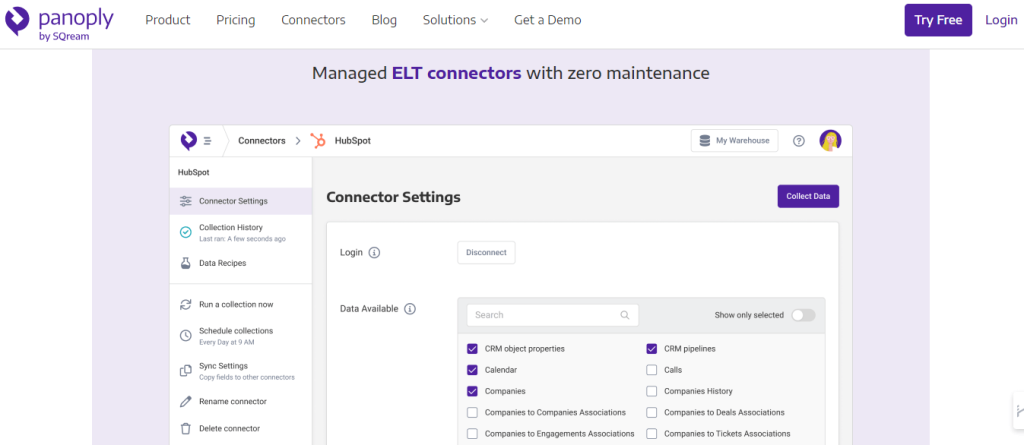The height and width of the screenshot is (445, 1024).
Task: Click the Try Free button
Action: (x=938, y=20)
